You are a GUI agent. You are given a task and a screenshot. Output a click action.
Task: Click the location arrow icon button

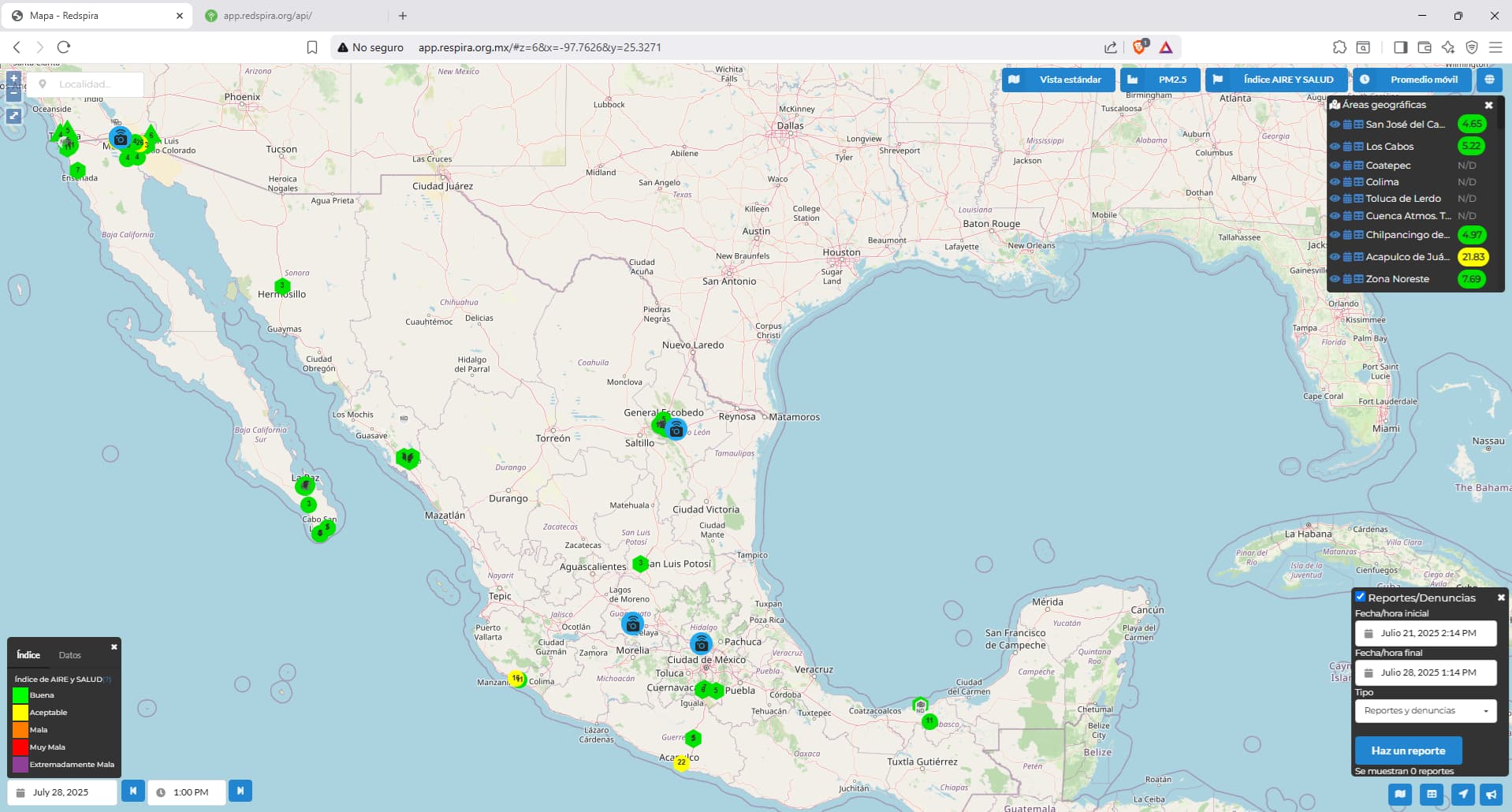1462,794
